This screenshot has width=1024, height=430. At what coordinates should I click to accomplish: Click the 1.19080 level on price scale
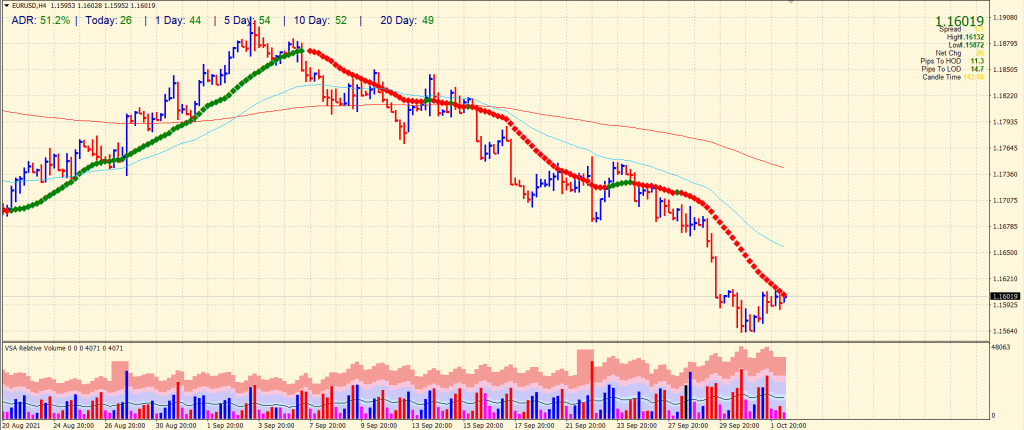coord(1005,18)
